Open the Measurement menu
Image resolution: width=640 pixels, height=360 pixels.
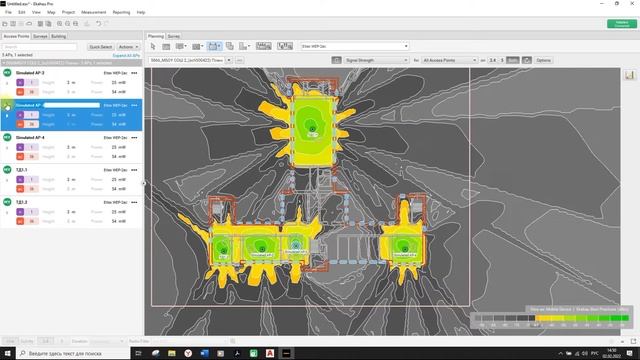[x=93, y=12]
